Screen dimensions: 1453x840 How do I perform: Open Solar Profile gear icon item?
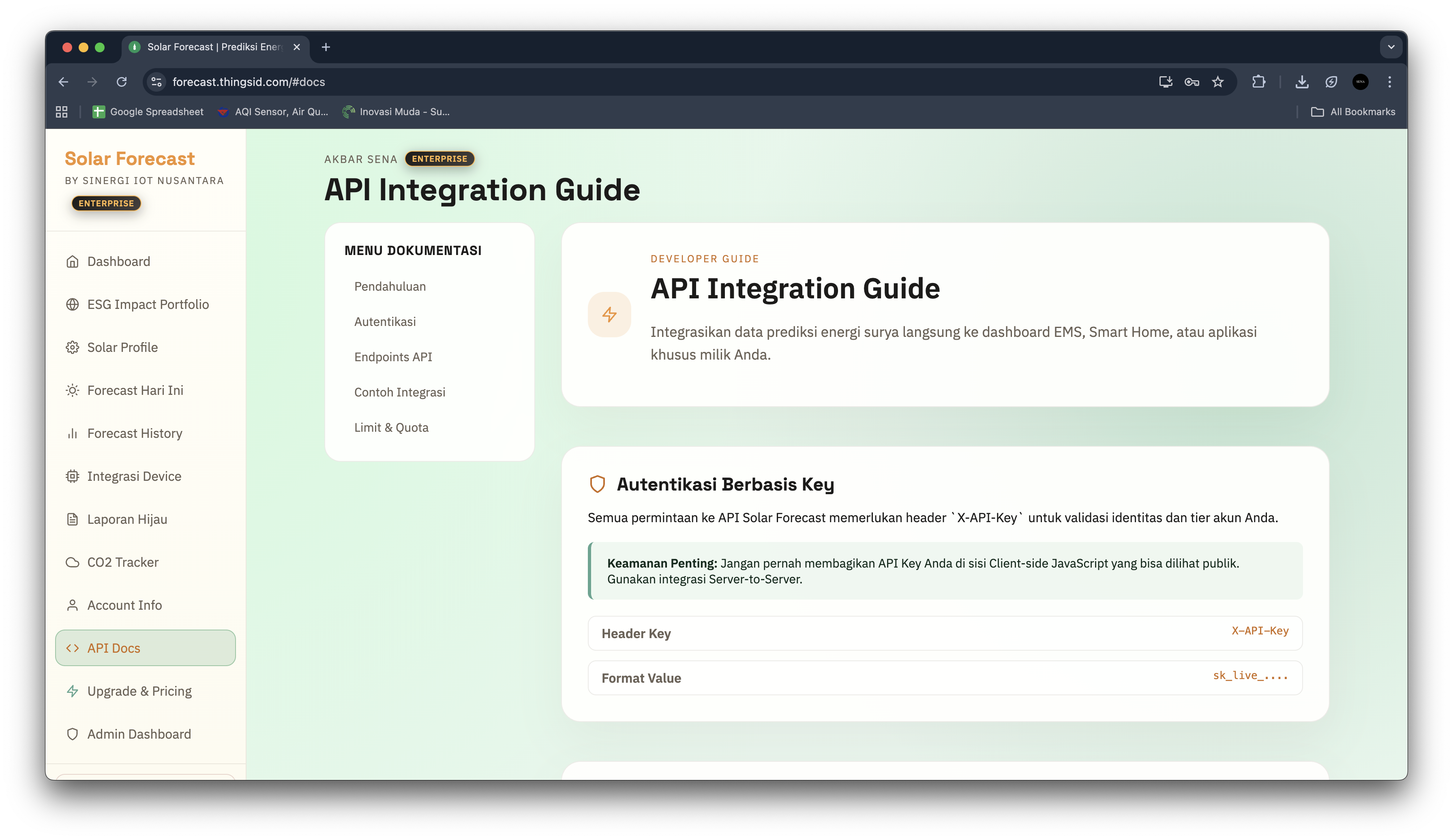tap(72, 348)
